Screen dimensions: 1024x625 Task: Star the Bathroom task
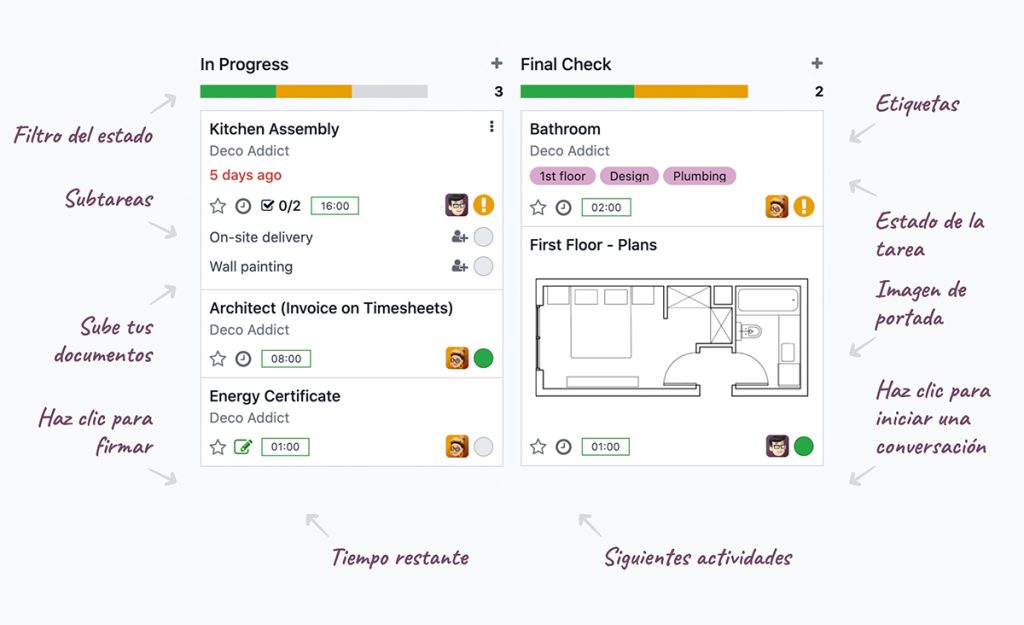pyautogui.click(x=538, y=208)
